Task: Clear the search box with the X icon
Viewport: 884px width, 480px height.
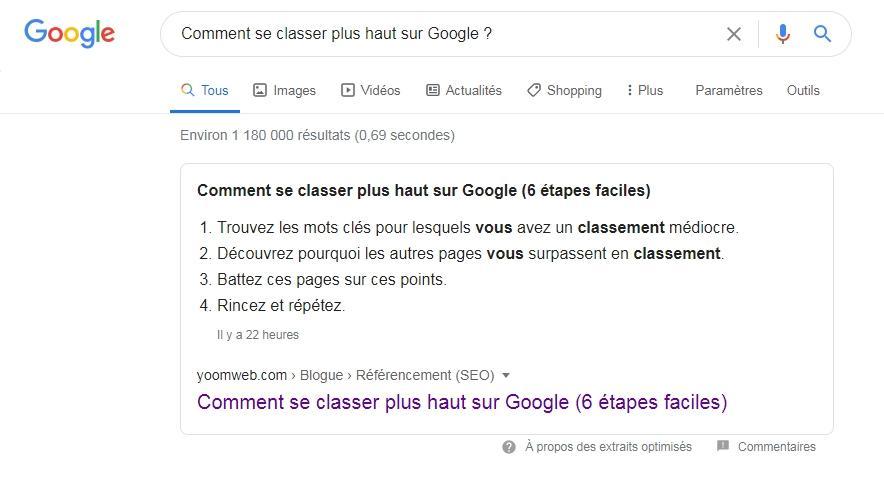Action: pos(733,34)
